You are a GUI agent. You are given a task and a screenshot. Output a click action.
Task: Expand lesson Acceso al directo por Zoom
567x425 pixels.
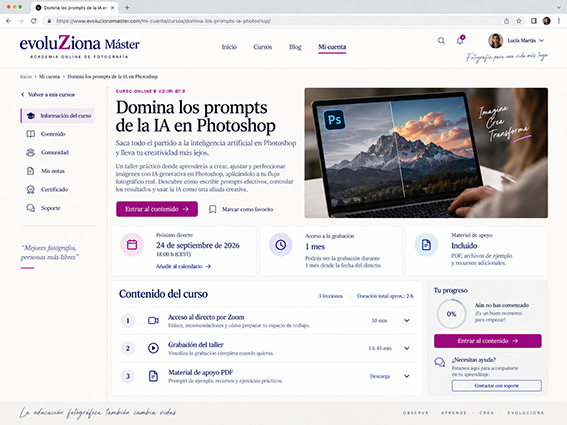click(x=407, y=320)
